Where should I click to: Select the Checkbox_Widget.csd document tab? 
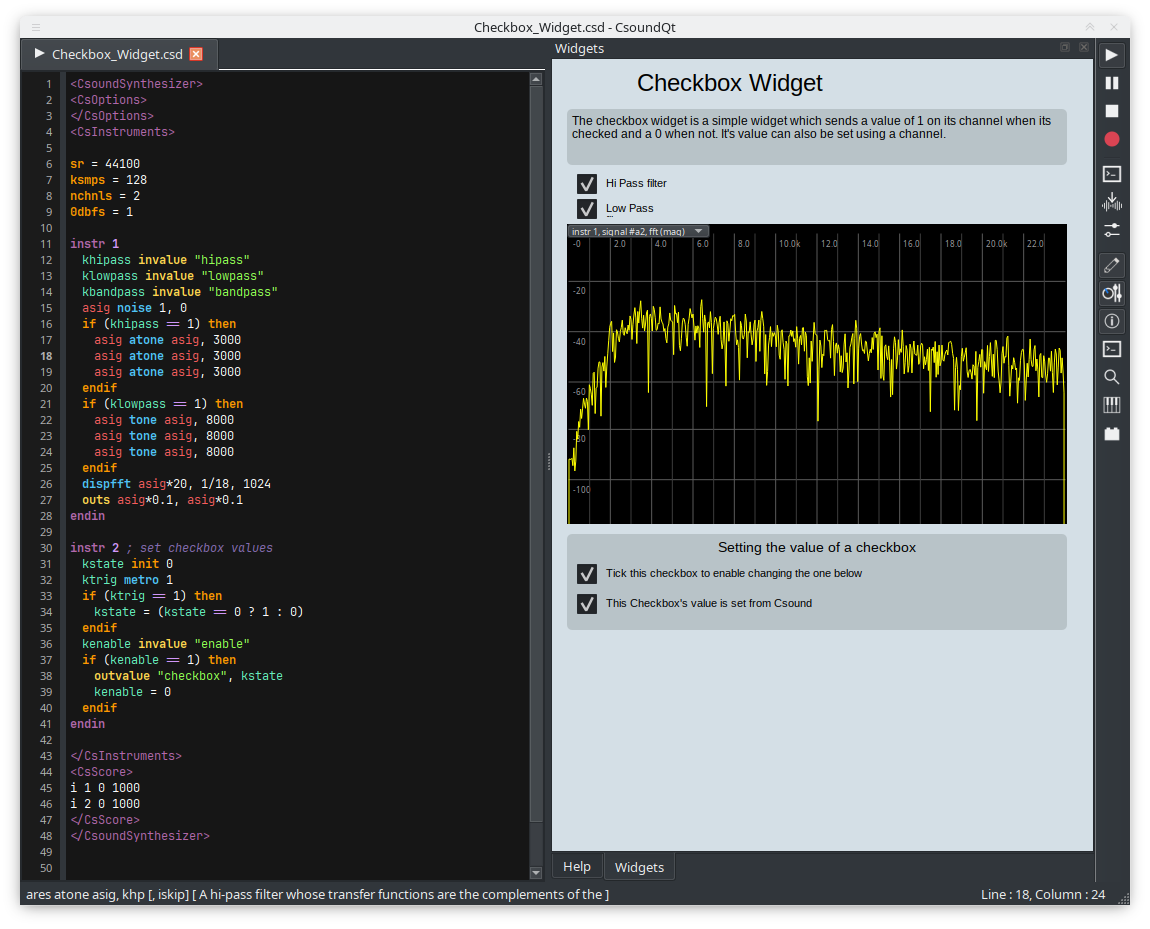click(x=119, y=54)
